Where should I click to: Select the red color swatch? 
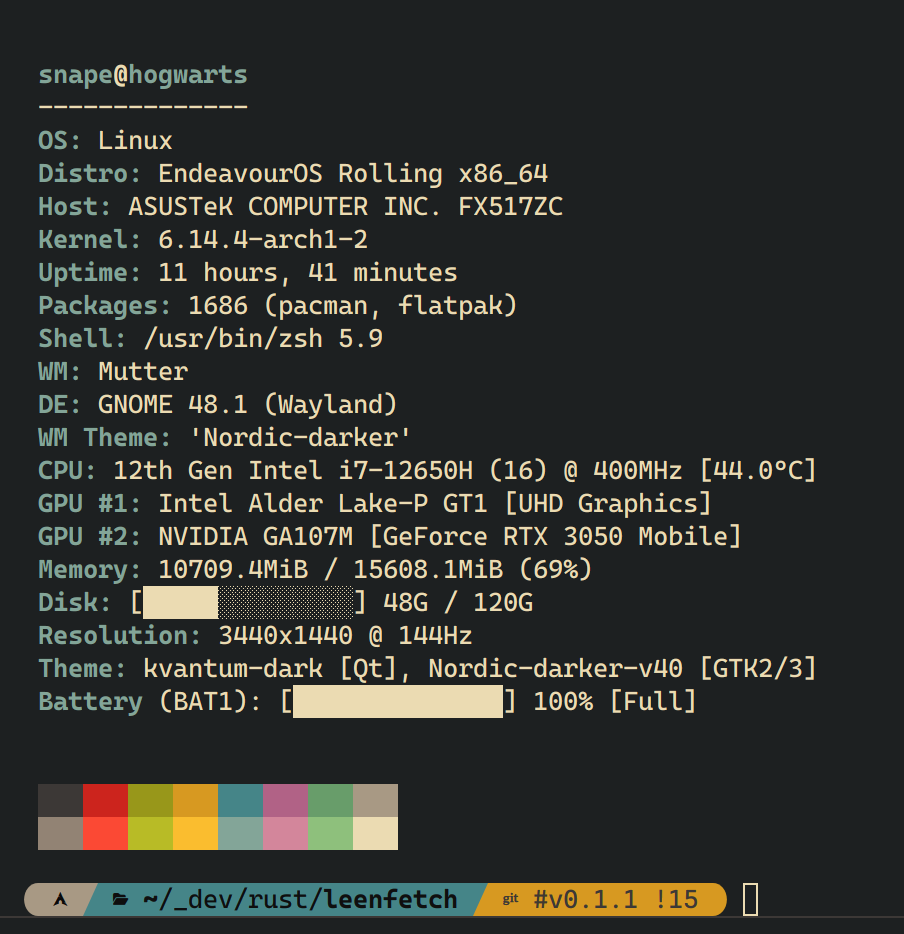point(105,801)
